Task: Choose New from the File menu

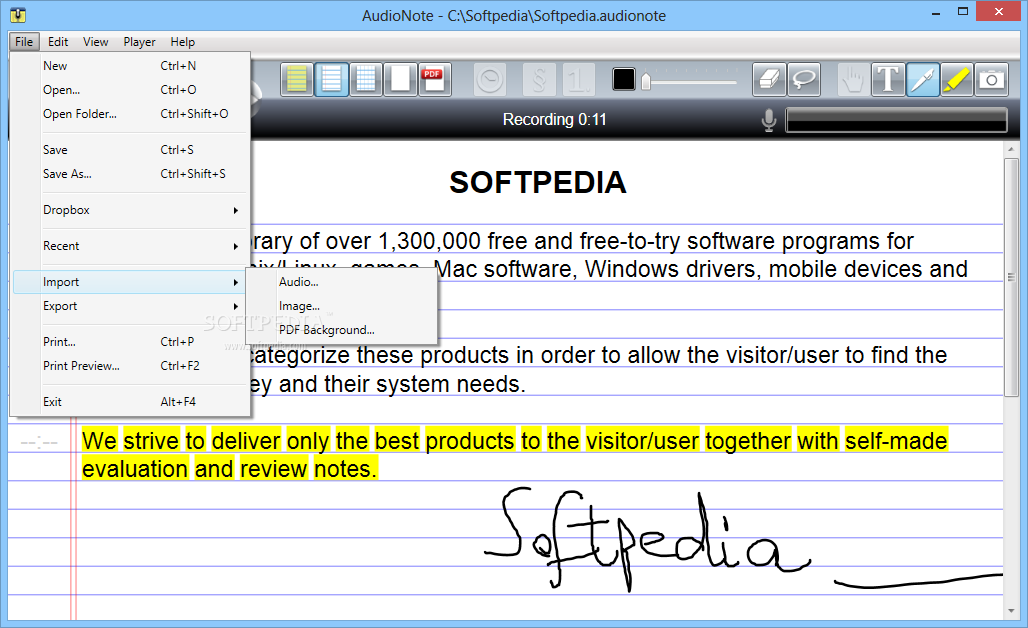Action: [131, 66]
